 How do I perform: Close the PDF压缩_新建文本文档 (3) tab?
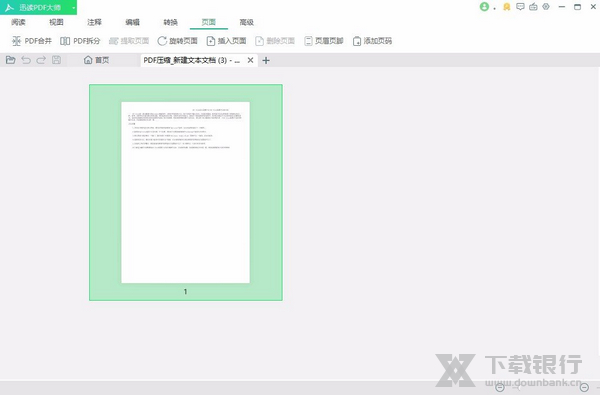click(x=250, y=60)
